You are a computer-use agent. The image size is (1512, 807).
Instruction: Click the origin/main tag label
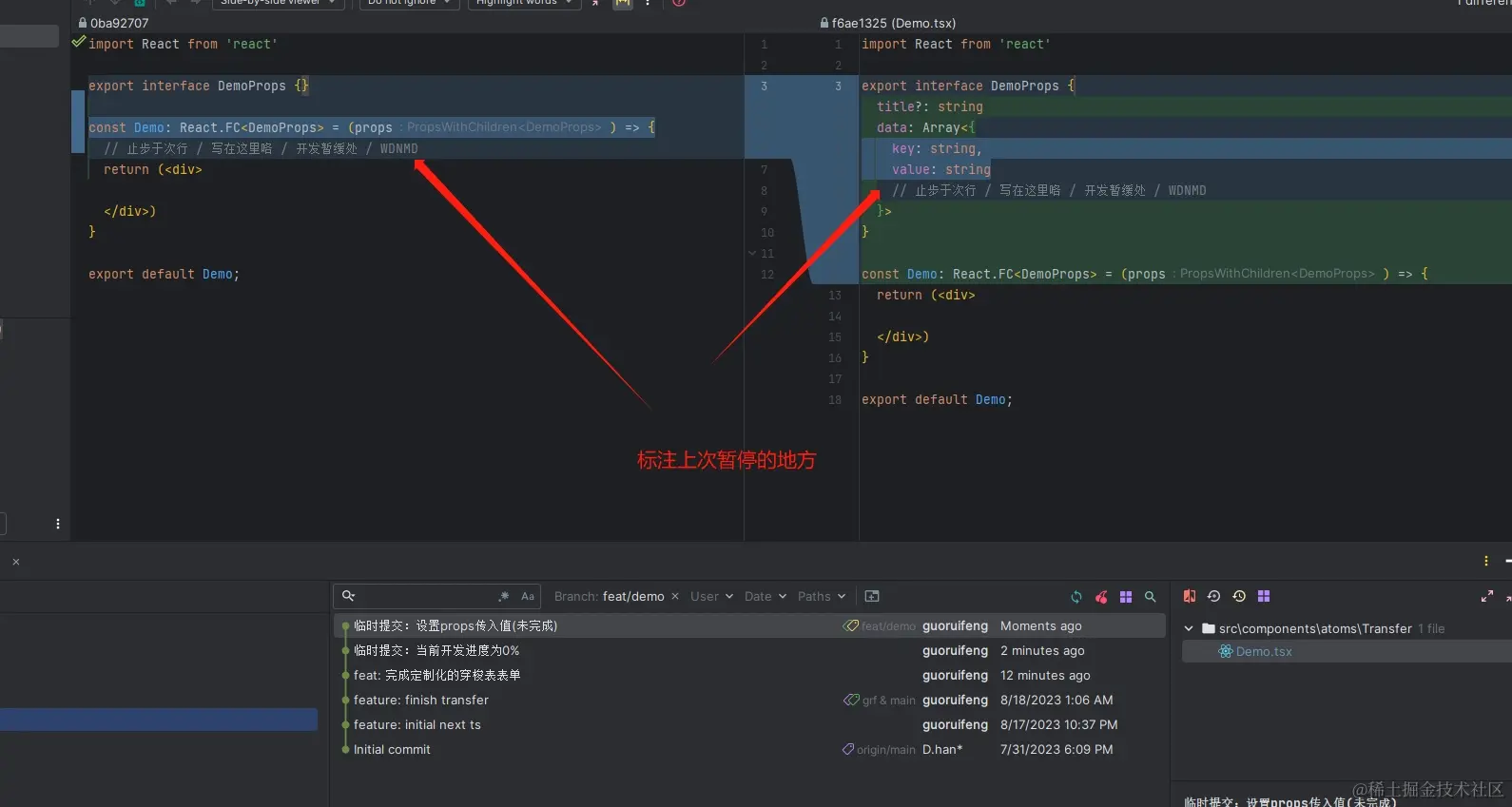pos(880,750)
